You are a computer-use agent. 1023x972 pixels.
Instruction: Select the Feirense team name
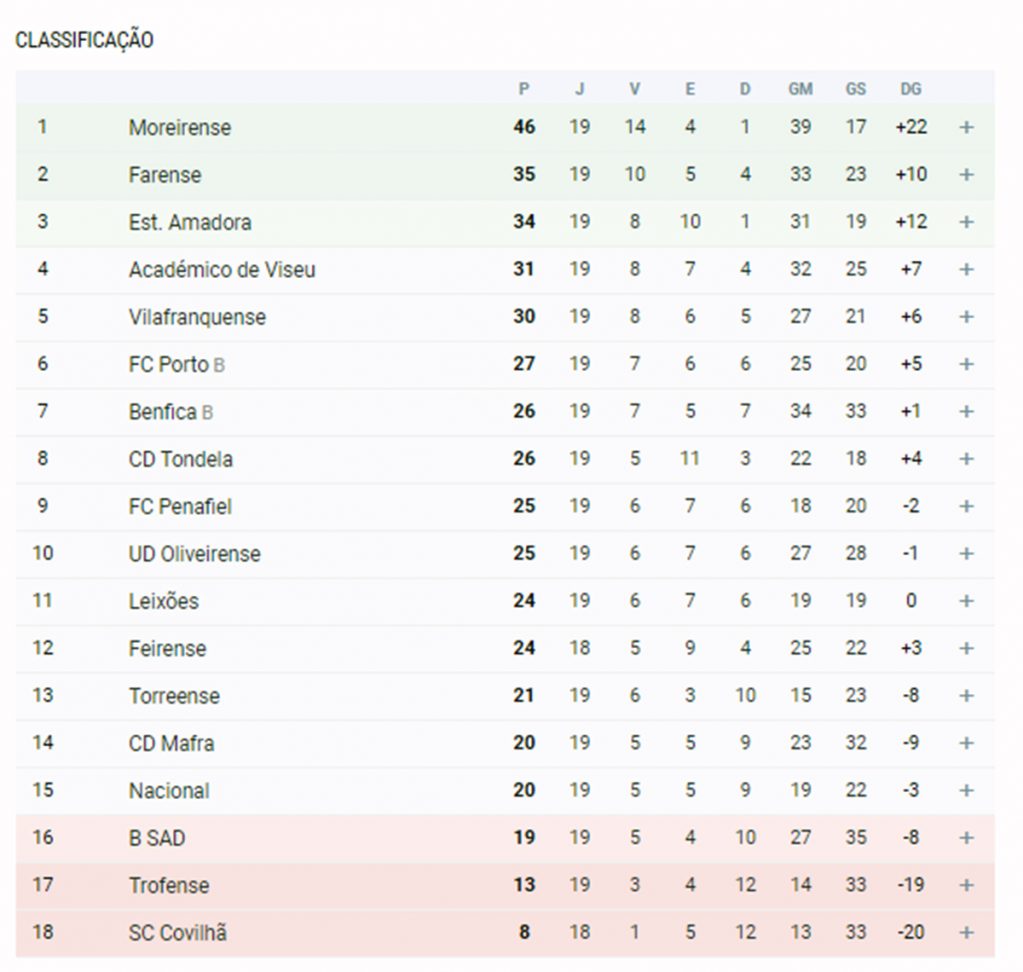point(167,648)
